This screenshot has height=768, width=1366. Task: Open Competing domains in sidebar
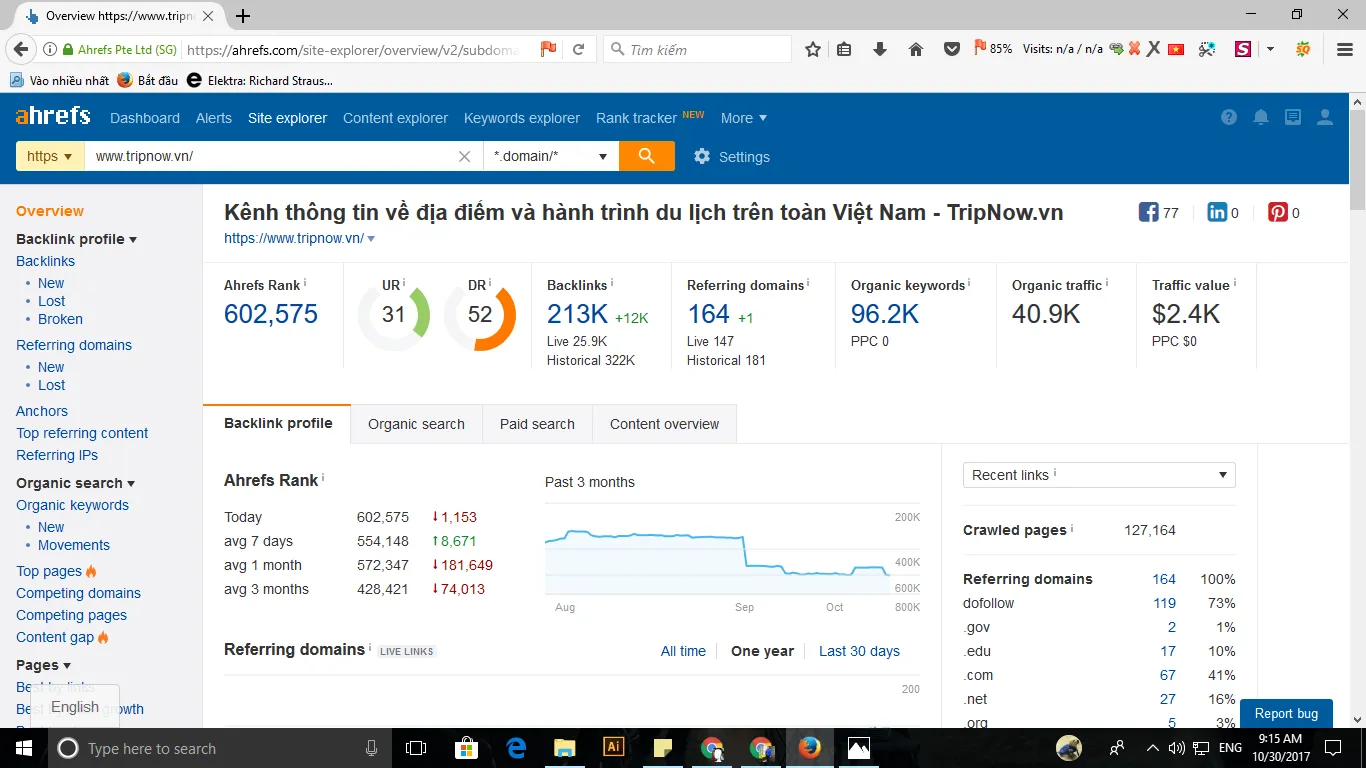[78, 593]
